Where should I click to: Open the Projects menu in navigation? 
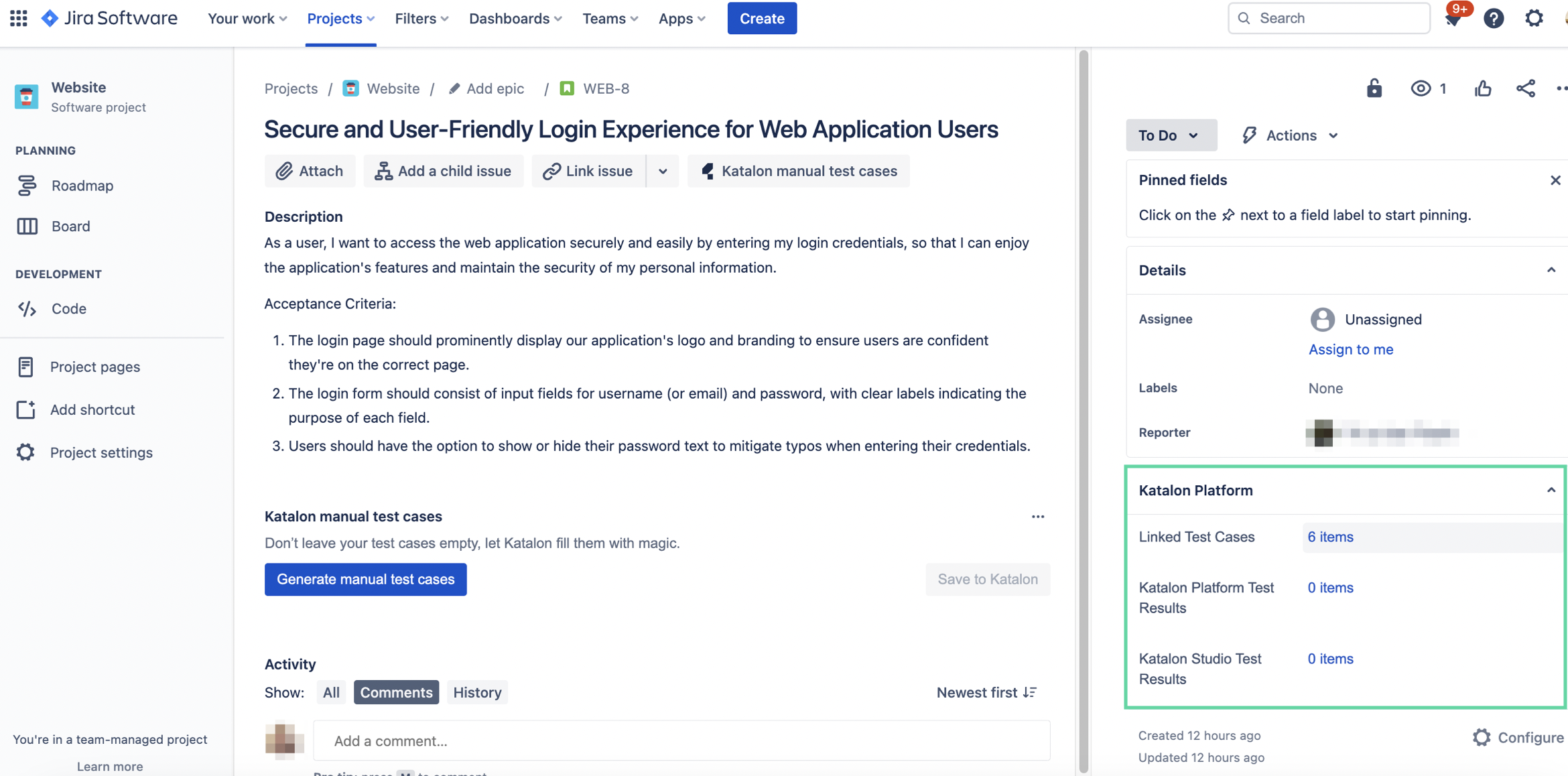340,18
